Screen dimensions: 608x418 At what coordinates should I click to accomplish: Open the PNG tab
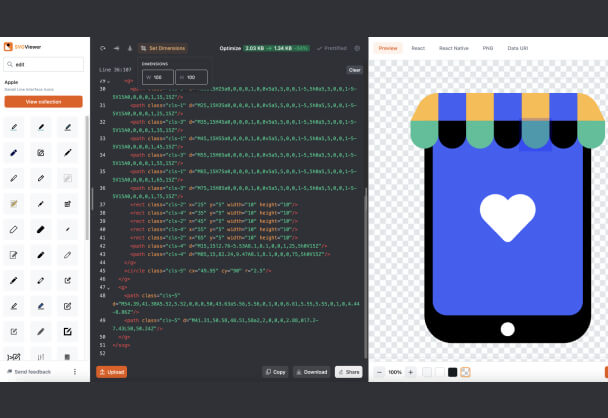(487, 47)
